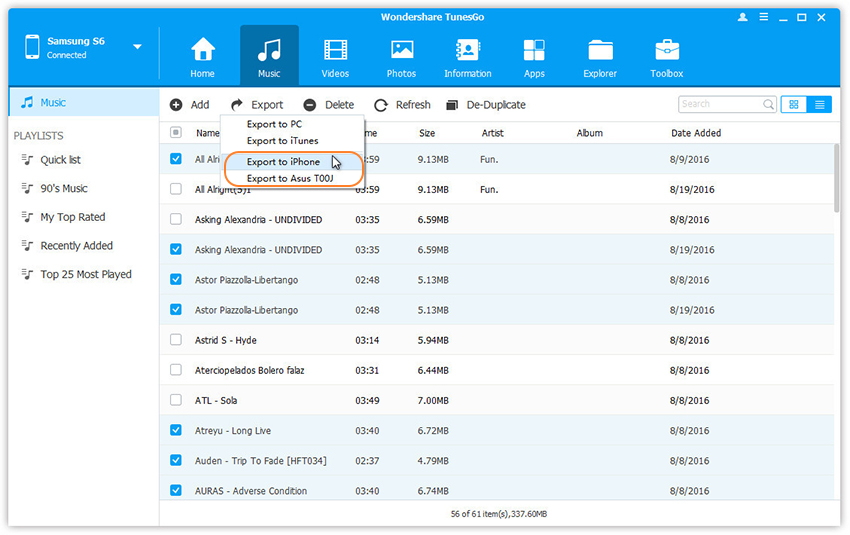Uncheck Atreyu - Long Live checkbox
850x535 pixels.
(x=176, y=430)
